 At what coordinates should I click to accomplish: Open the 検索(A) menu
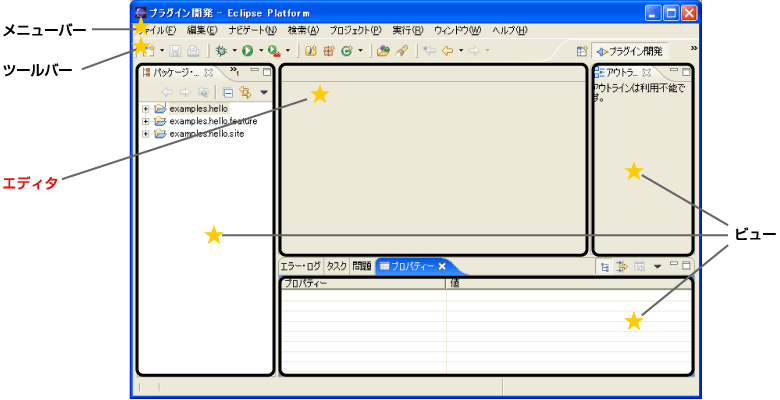pos(303,30)
